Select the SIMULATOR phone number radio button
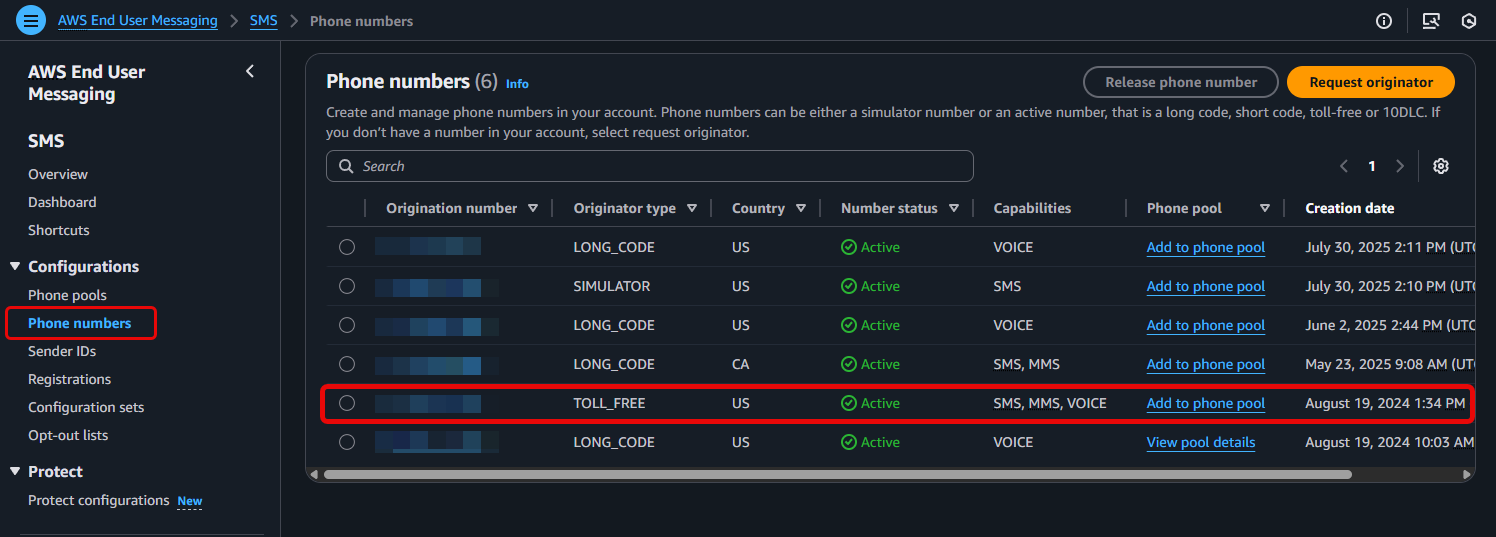 pos(347,286)
